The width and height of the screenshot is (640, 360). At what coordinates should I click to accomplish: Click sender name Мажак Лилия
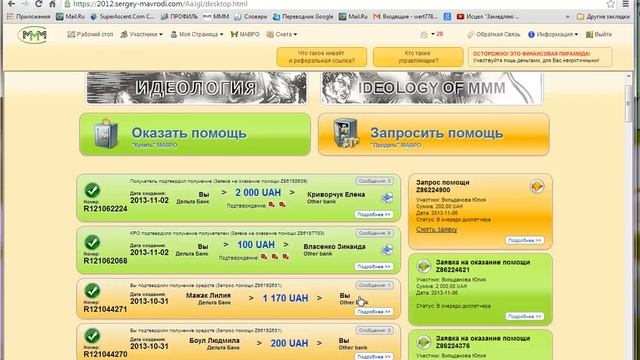[209, 295]
